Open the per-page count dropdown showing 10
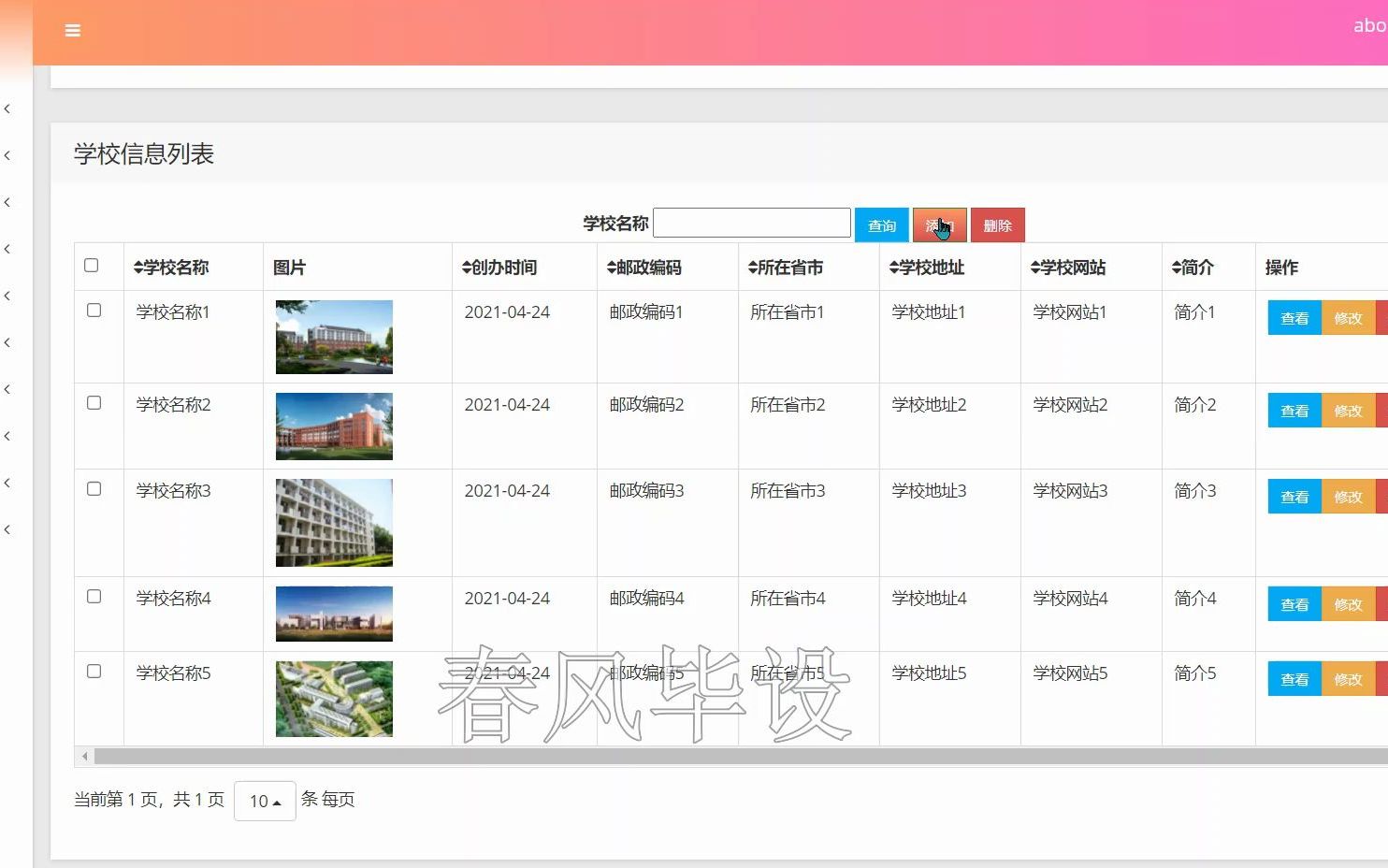 (x=265, y=801)
